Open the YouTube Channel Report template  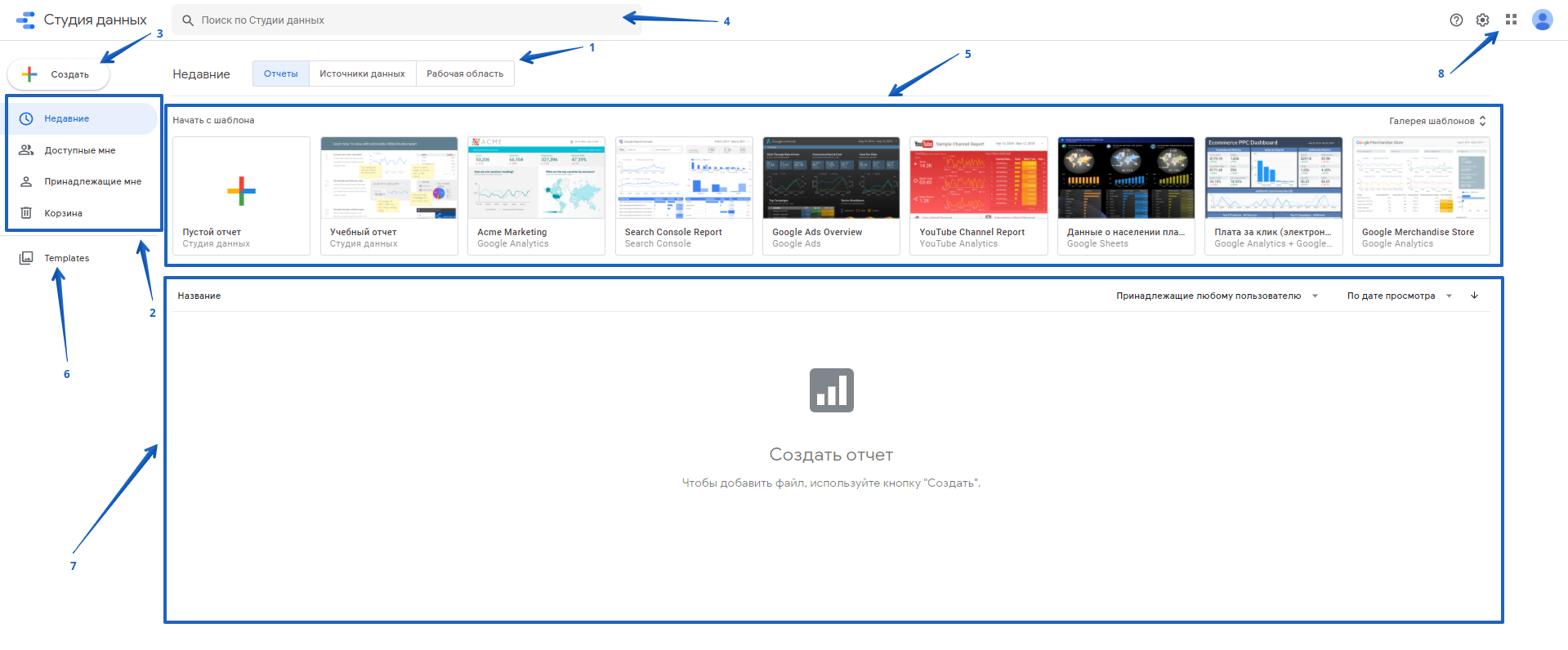978,195
